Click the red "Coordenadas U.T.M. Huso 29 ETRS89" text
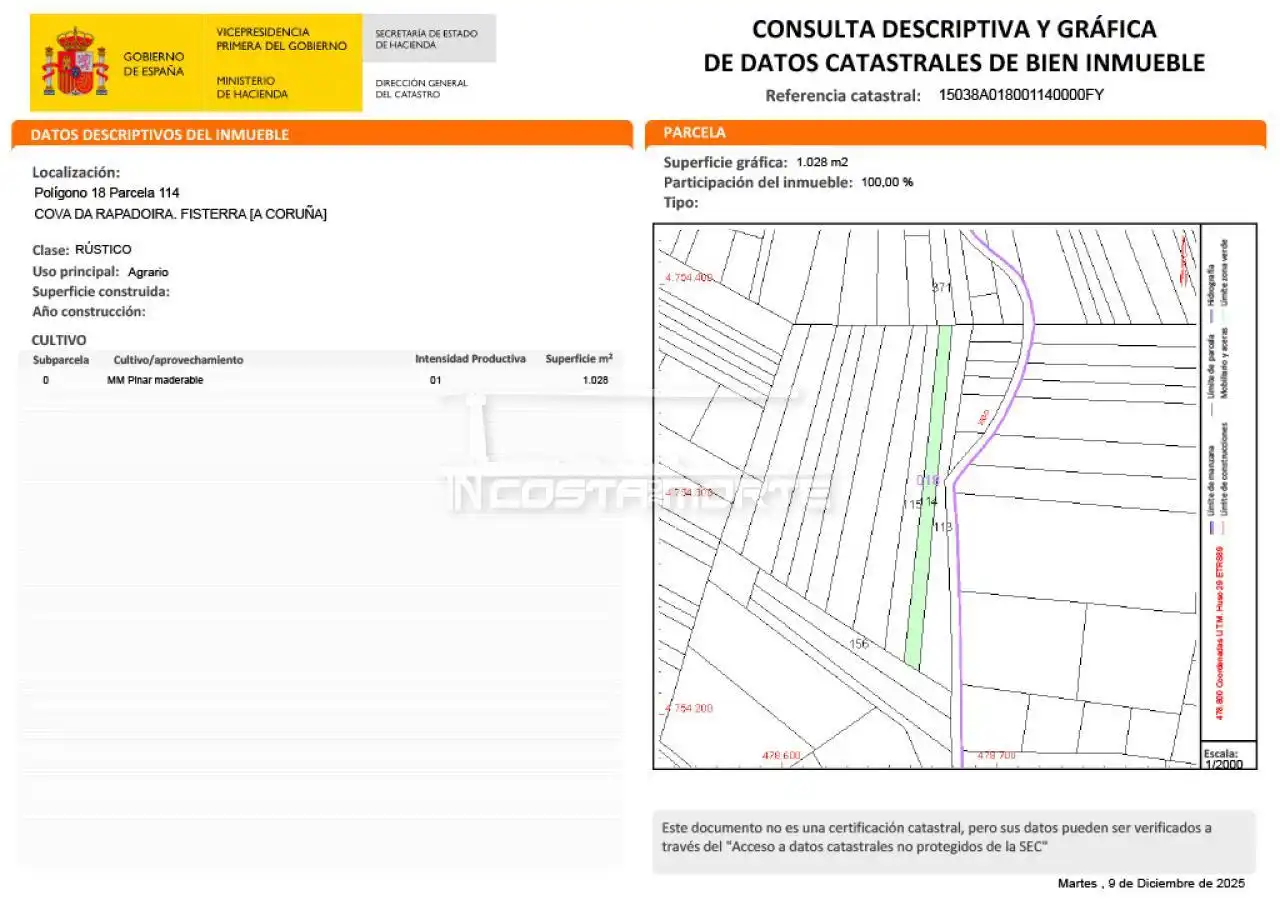The image size is (1280, 905). (1220, 633)
